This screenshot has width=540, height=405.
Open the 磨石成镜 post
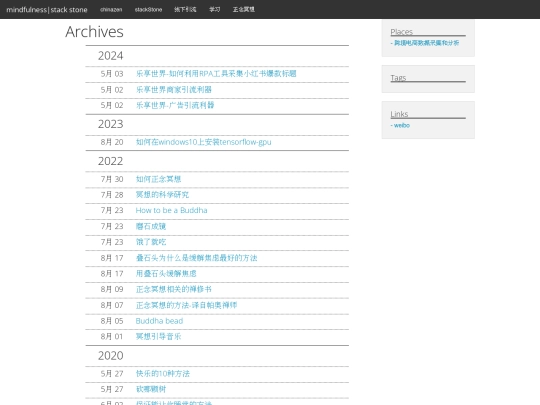151,226
